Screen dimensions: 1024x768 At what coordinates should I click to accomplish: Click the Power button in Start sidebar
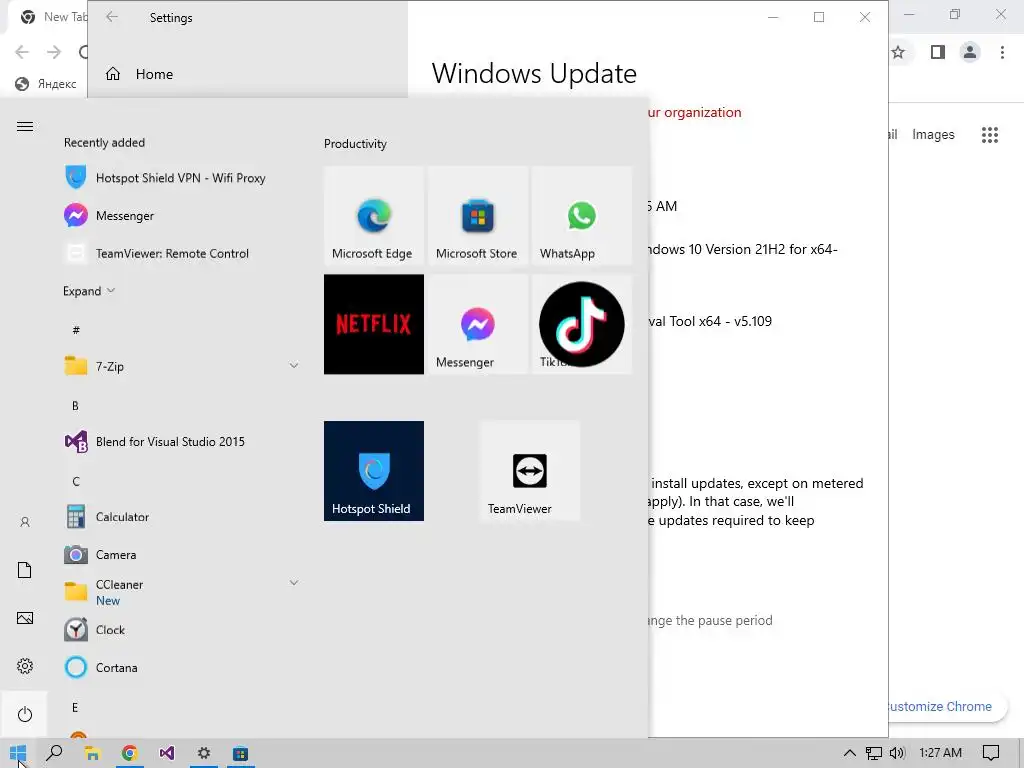click(25, 714)
